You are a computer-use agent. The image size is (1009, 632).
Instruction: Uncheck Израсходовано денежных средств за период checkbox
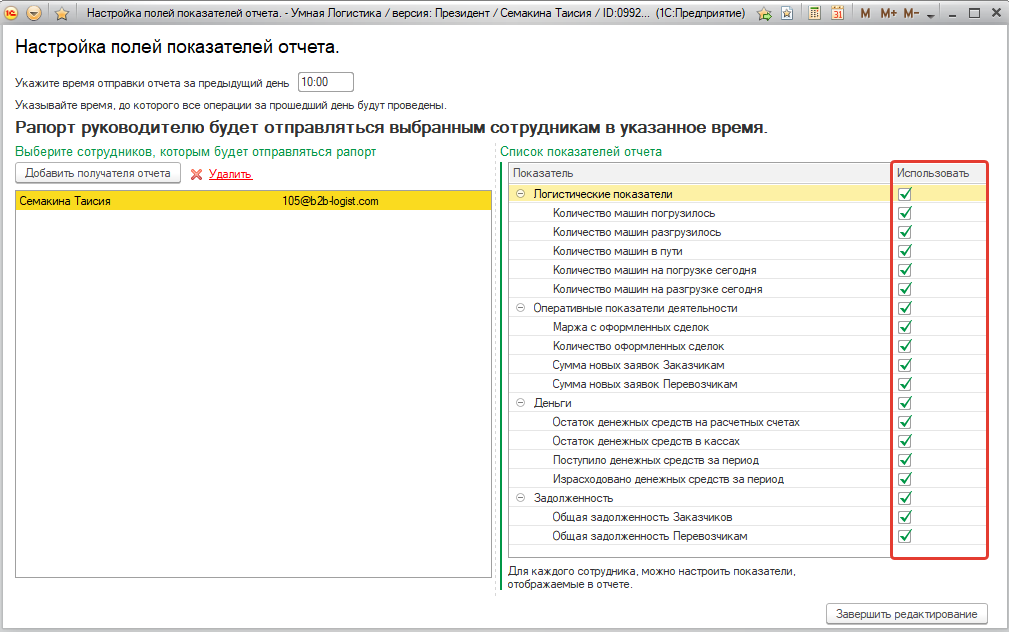[905, 479]
